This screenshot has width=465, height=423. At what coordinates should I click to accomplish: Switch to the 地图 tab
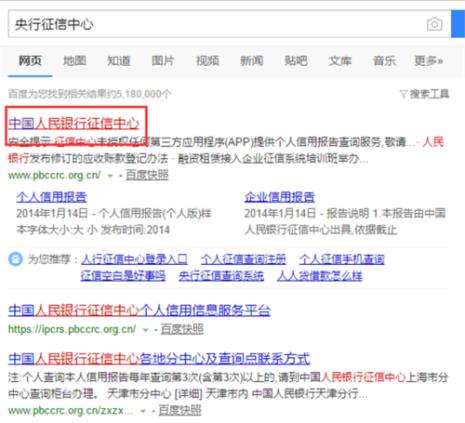coord(75,61)
